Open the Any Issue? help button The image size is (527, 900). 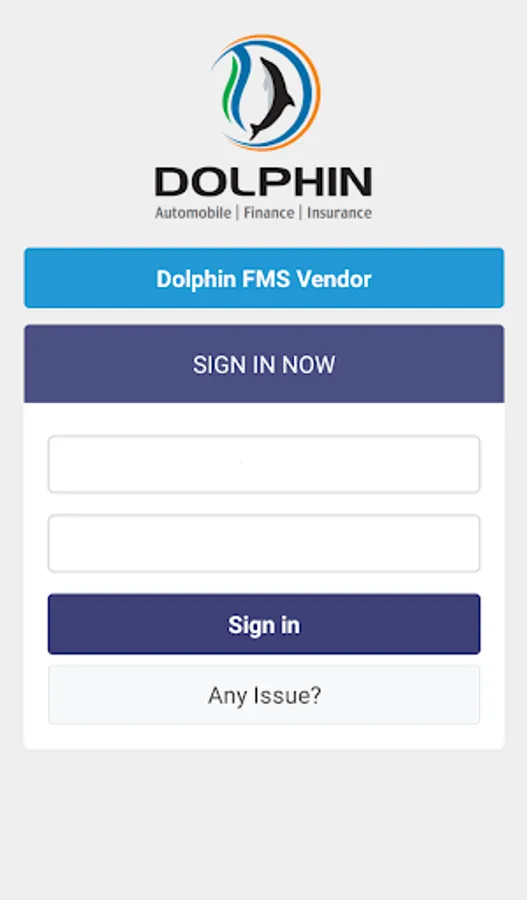click(264, 695)
